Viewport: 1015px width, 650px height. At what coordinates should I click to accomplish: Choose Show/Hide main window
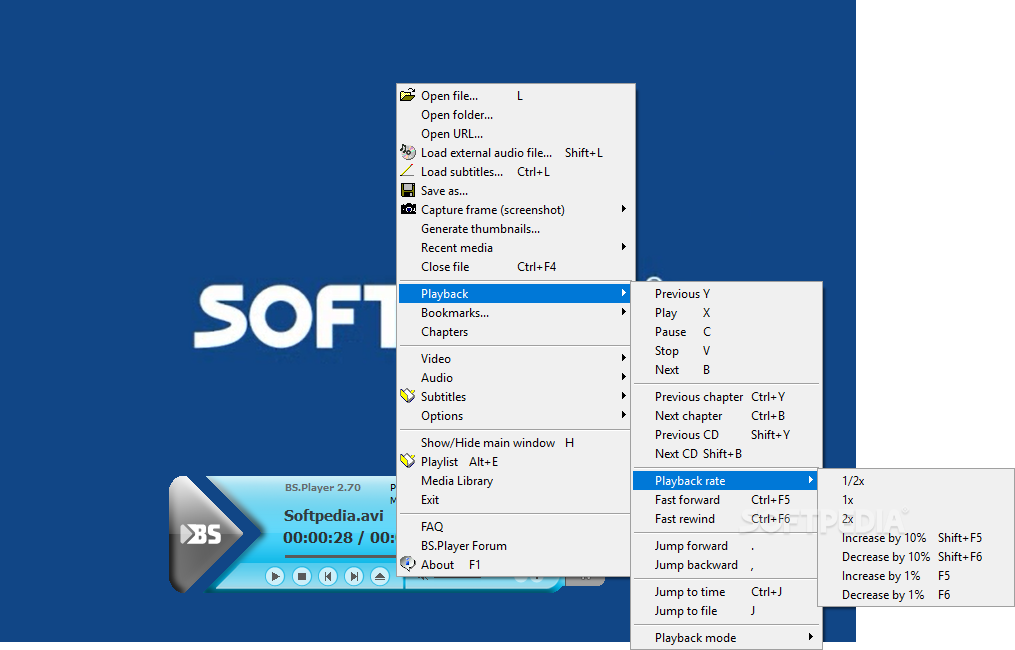(515, 443)
